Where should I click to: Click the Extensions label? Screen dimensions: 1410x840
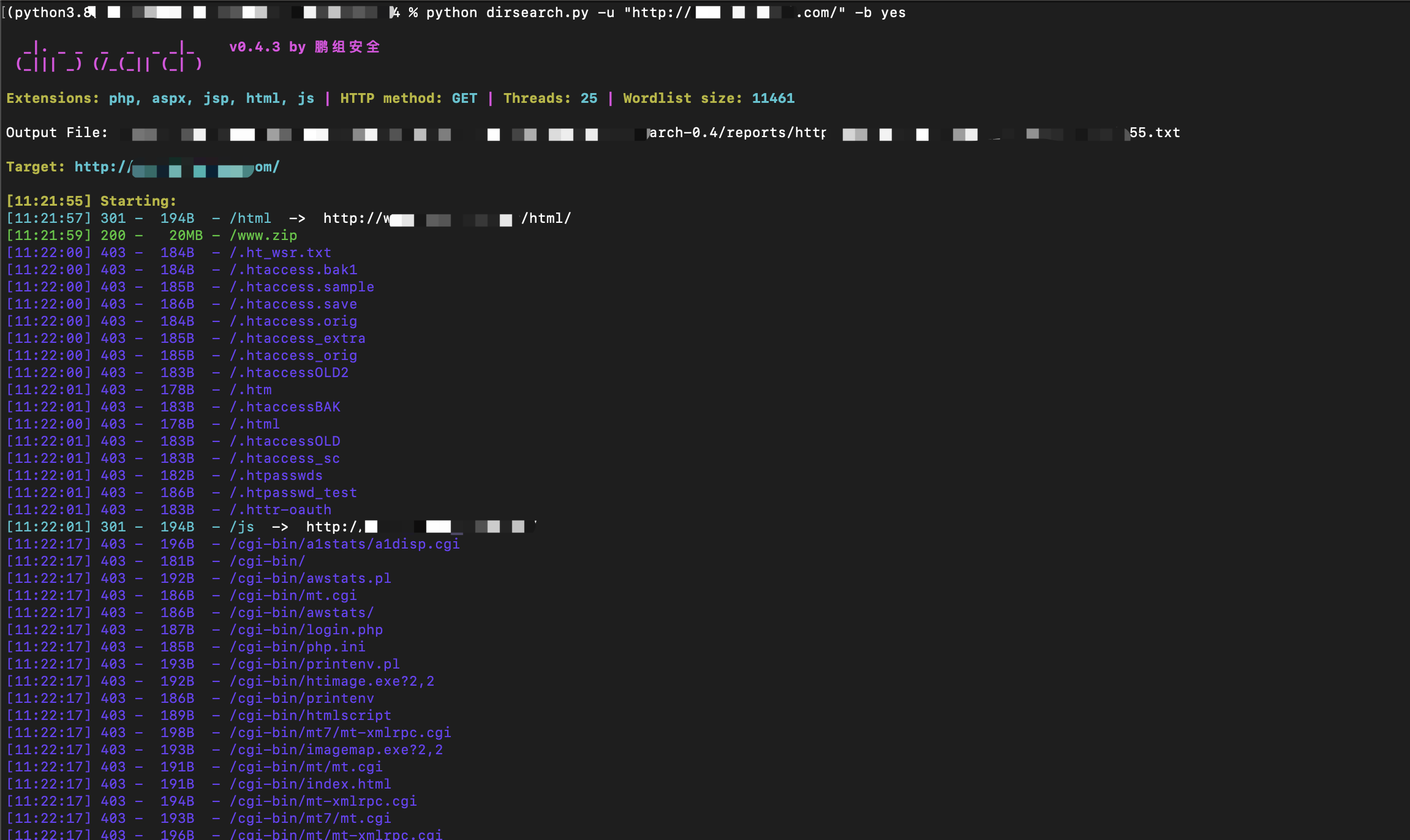pos(53,99)
